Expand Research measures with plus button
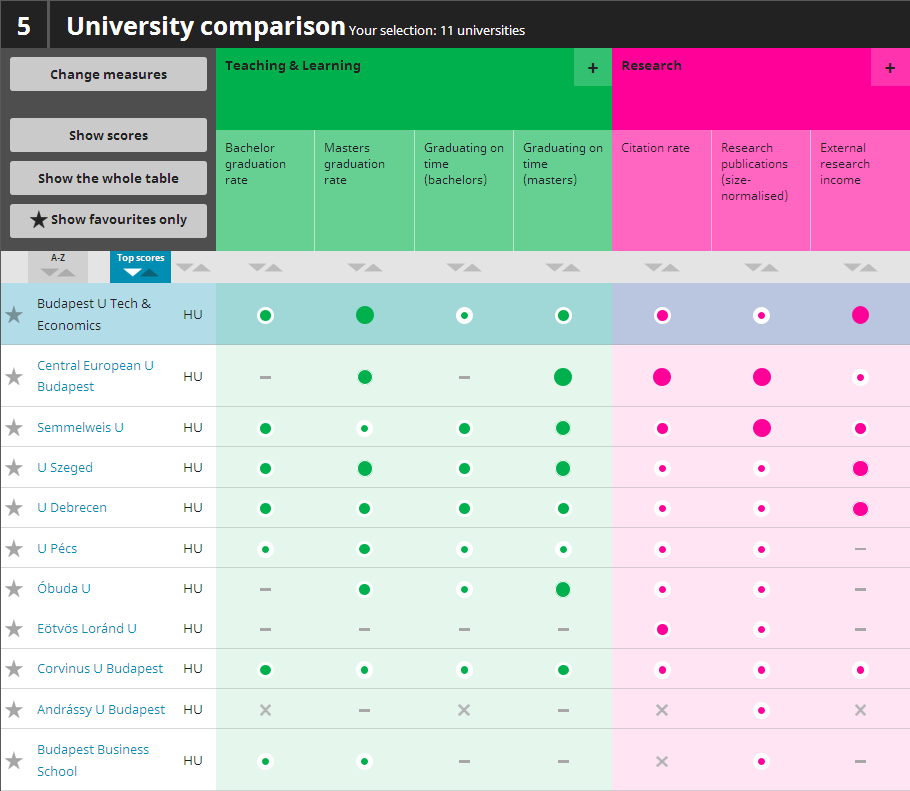The width and height of the screenshot is (910, 791). click(890, 68)
